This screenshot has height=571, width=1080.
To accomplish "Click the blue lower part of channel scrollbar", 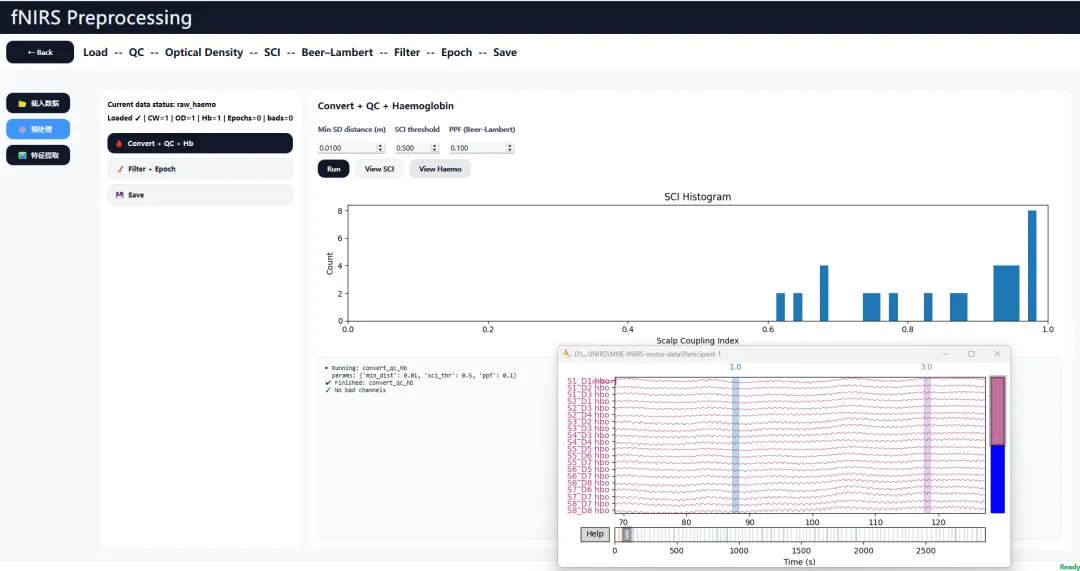I will click(997, 479).
